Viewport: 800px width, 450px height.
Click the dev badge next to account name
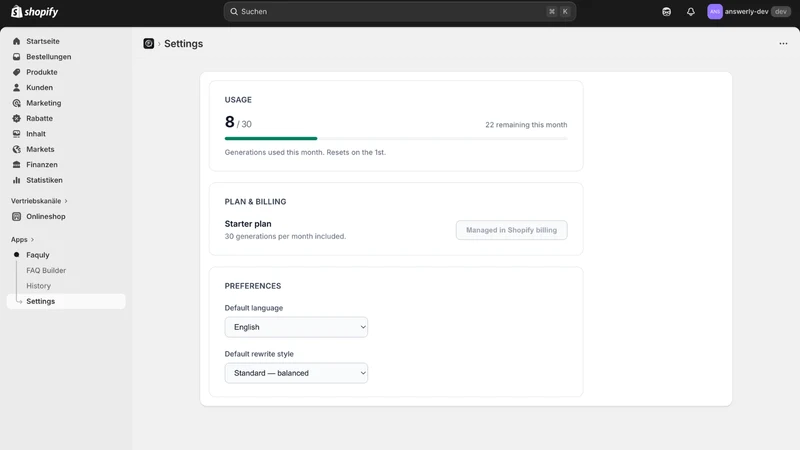coord(781,11)
